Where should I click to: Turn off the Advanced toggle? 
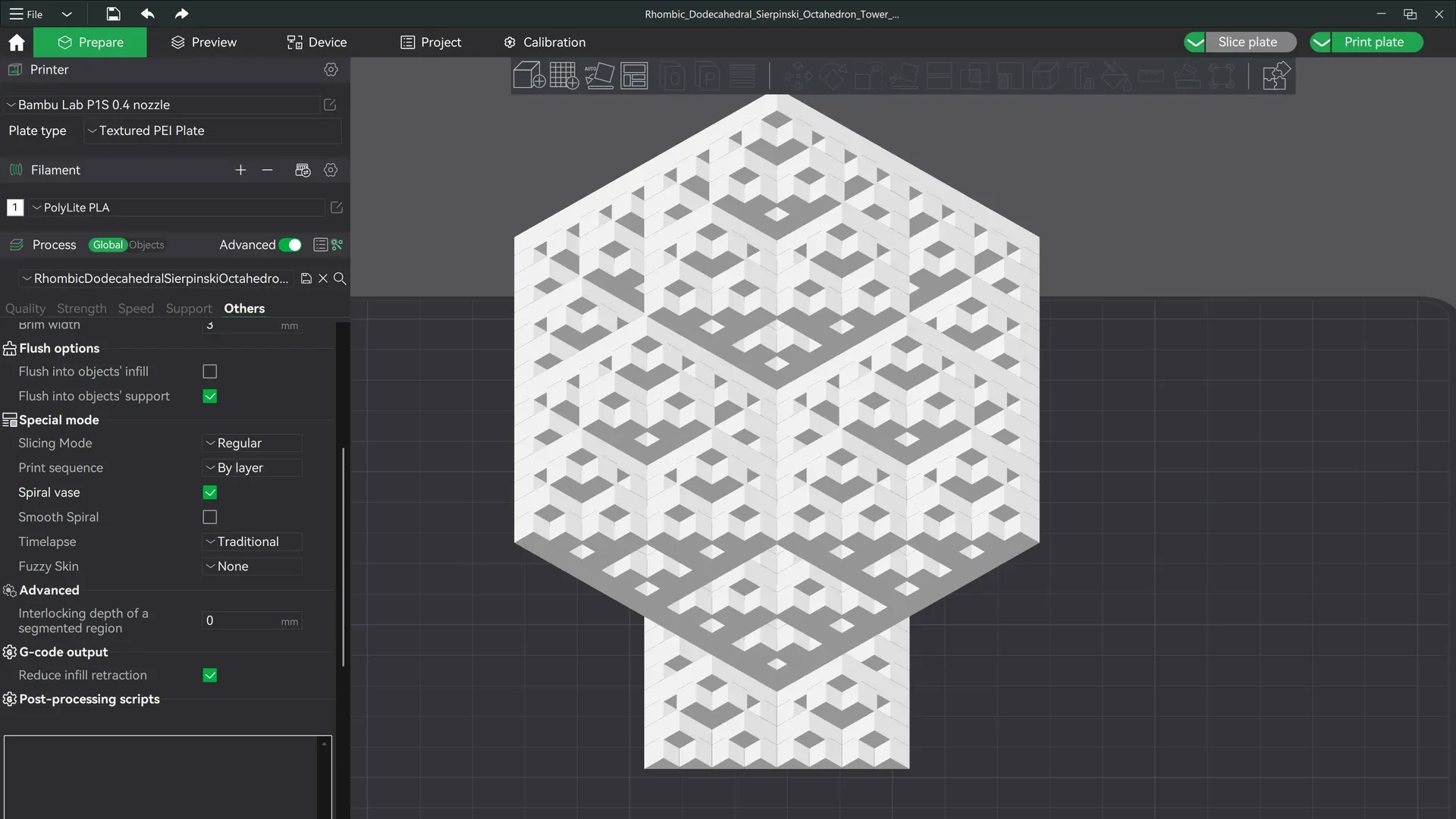(290, 245)
